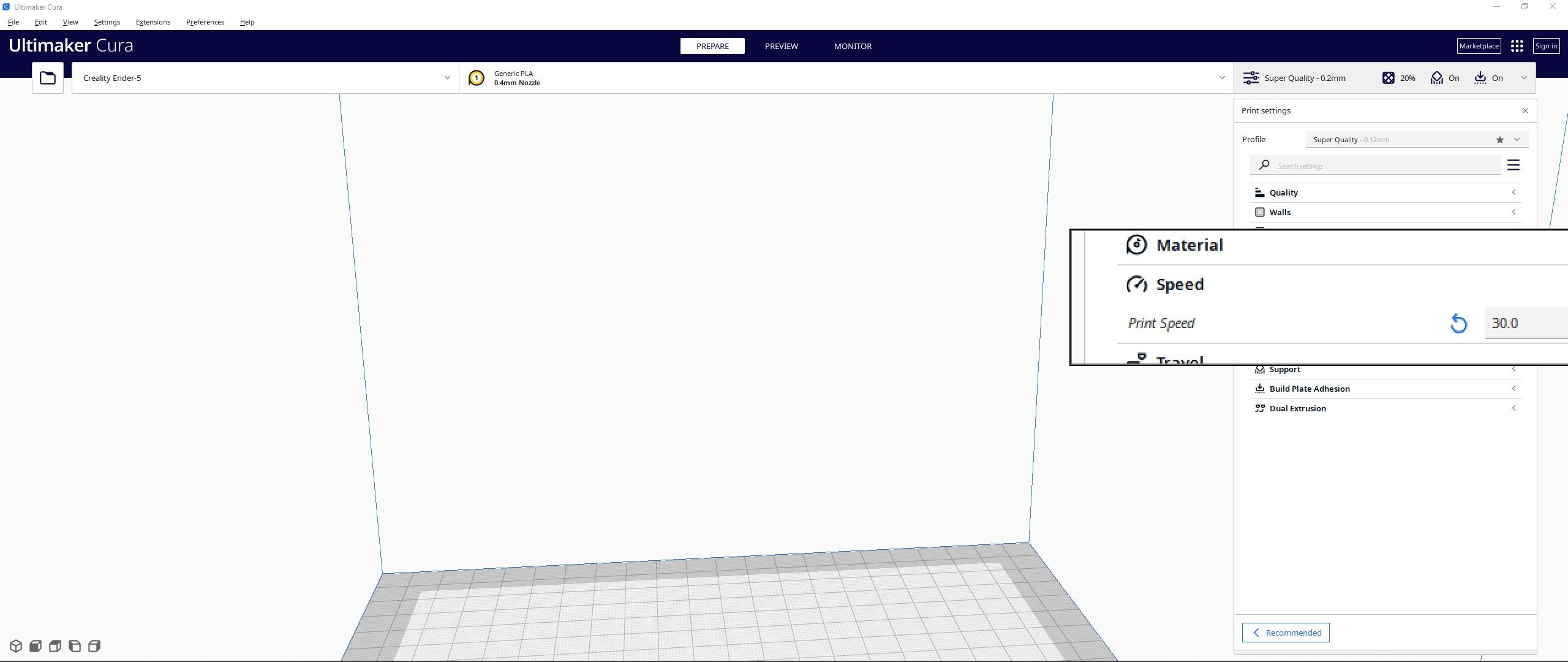Select the Monitor tab
1568x662 pixels.
pyautogui.click(x=852, y=46)
